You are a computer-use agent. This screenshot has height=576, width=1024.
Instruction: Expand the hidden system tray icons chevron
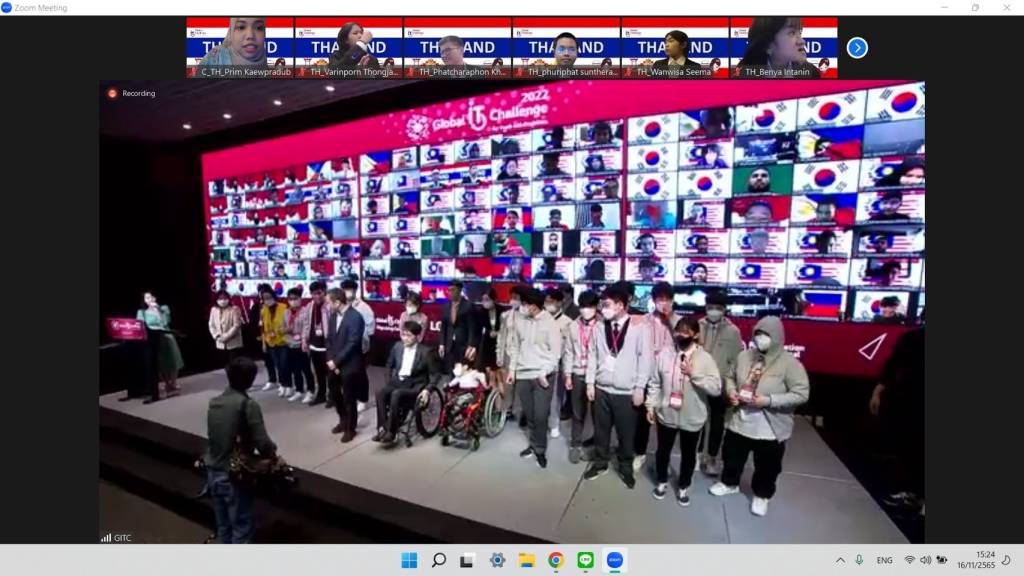(x=840, y=560)
